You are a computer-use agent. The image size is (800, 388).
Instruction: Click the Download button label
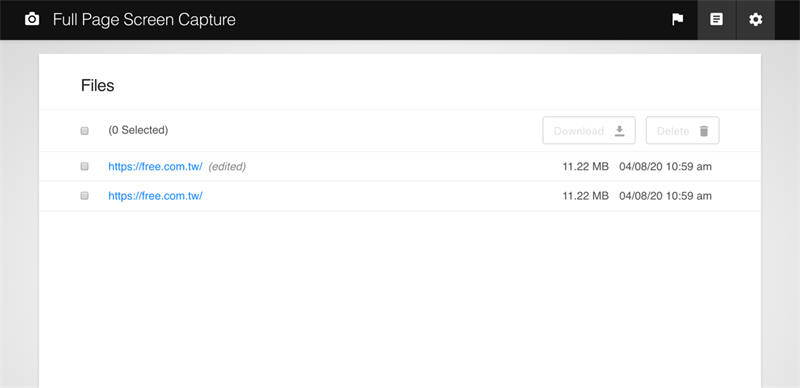coord(579,131)
